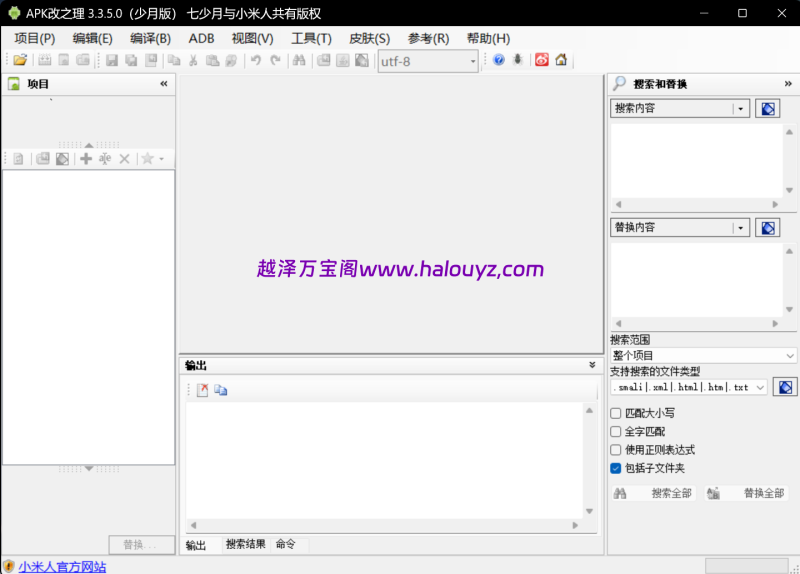The image size is (800, 574).
Task: Click inside the search content text area
Action: pos(696,161)
